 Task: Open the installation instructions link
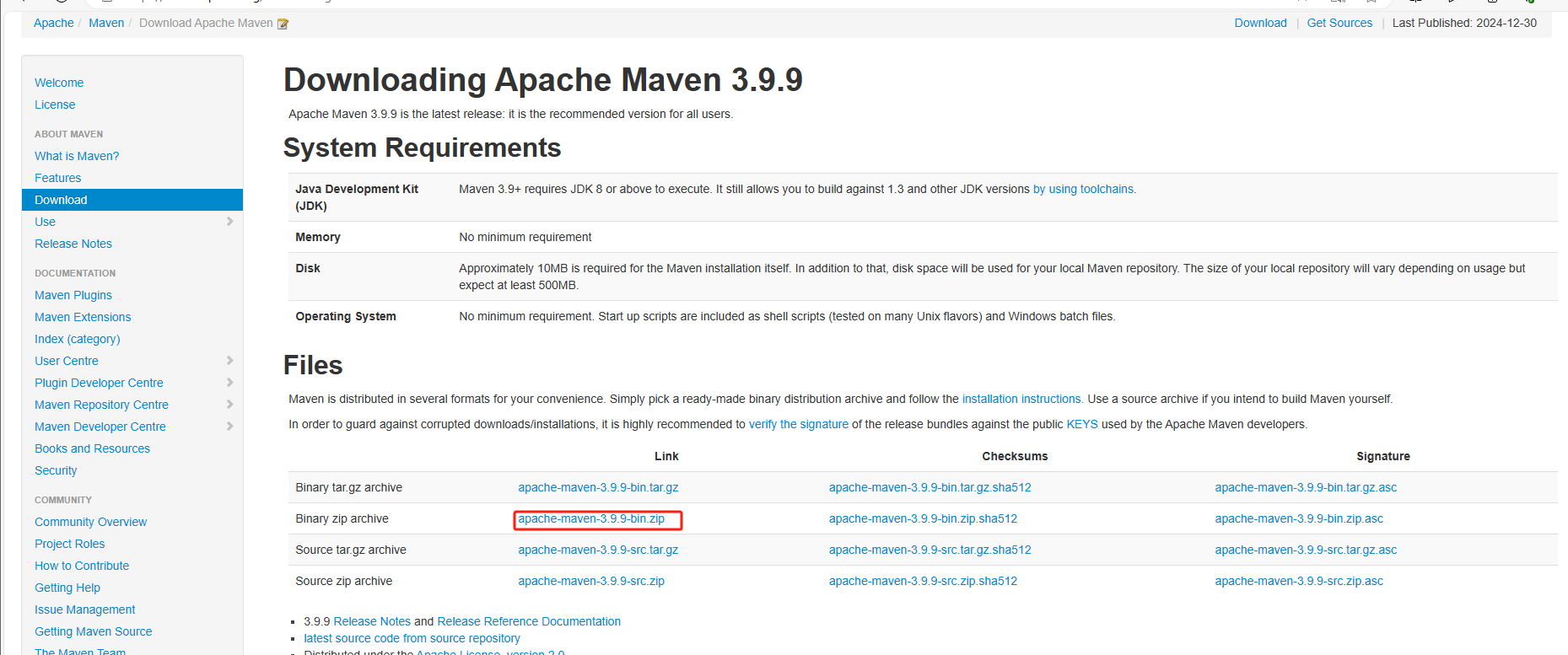click(x=1021, y=400)
